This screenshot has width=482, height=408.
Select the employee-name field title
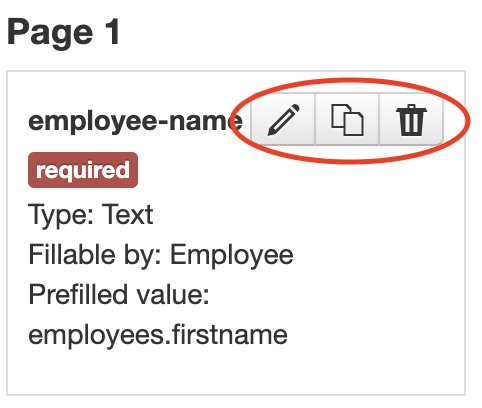(136, 121)
